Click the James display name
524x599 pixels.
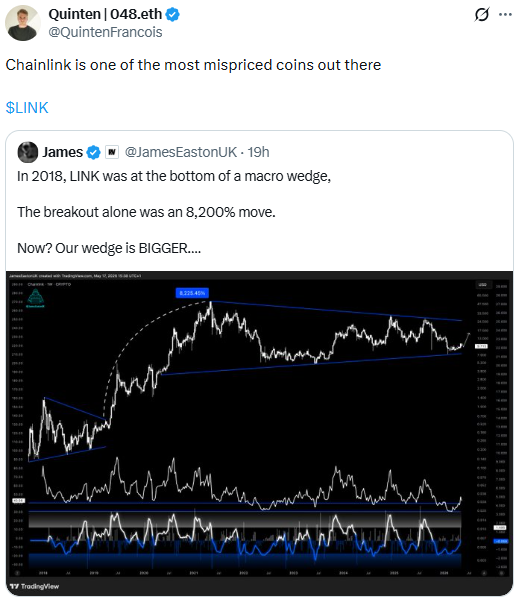tap(63, 152)
